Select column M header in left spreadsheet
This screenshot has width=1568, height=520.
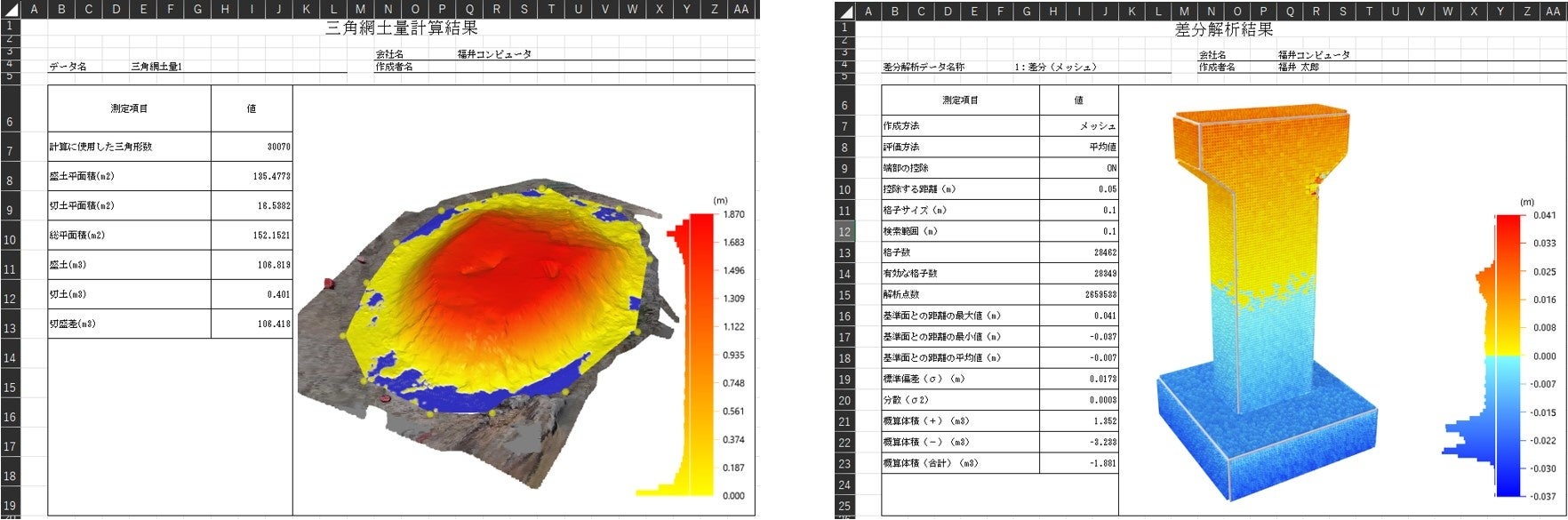[360, 10]
